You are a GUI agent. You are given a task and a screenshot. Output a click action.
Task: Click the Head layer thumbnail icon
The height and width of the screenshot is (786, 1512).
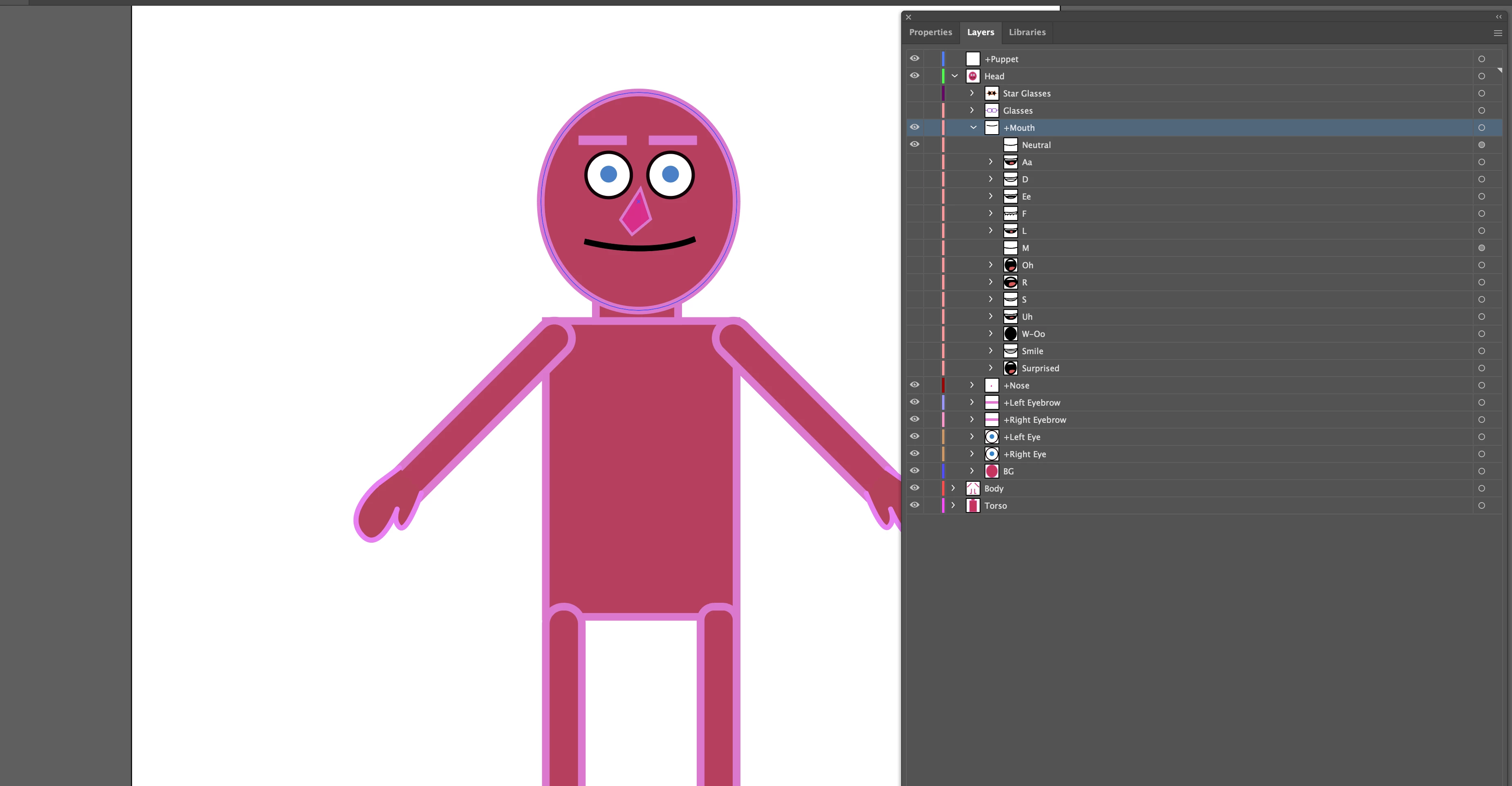point(973,76)
